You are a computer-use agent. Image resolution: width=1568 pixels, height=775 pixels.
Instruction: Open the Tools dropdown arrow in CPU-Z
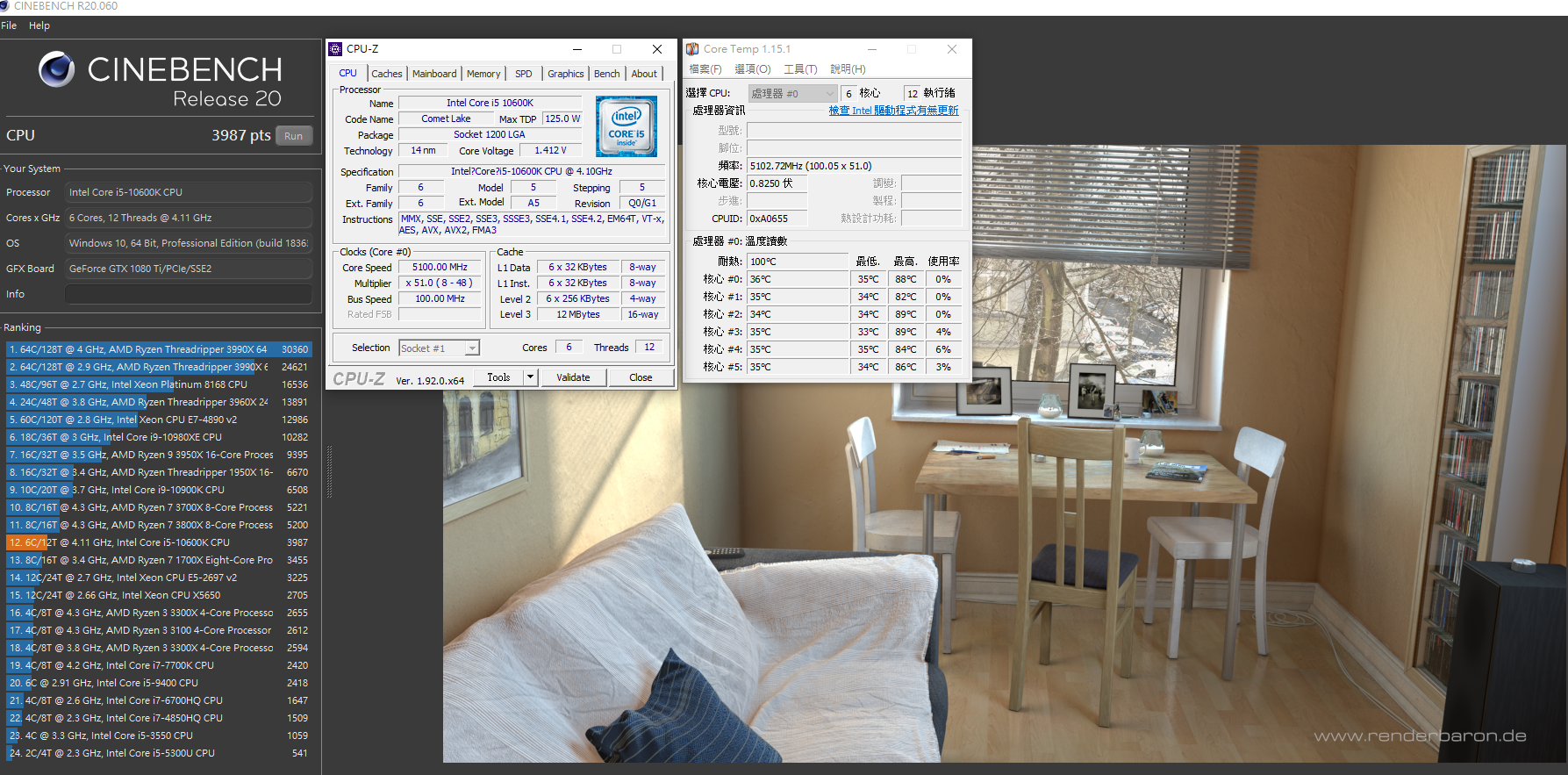[530, 377]
